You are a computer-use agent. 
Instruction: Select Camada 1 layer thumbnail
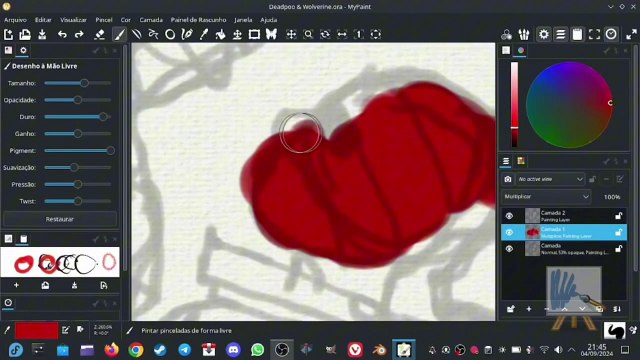[x=532, y=232]
